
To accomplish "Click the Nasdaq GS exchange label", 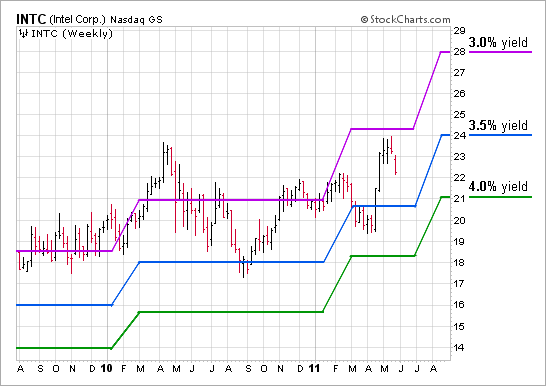I will [x=136, y=20].
